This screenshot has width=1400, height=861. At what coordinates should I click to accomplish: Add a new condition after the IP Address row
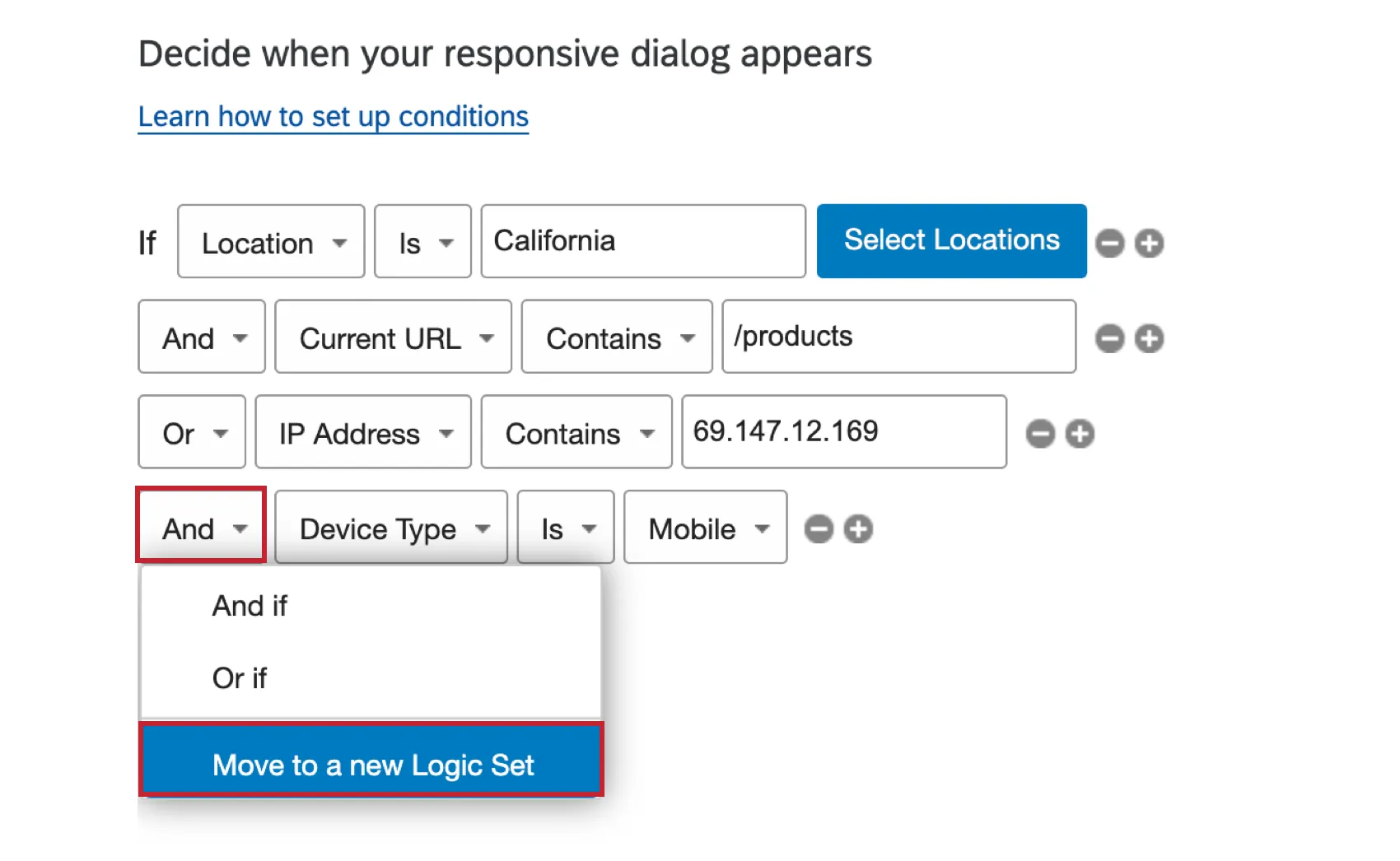point(1081,434)
